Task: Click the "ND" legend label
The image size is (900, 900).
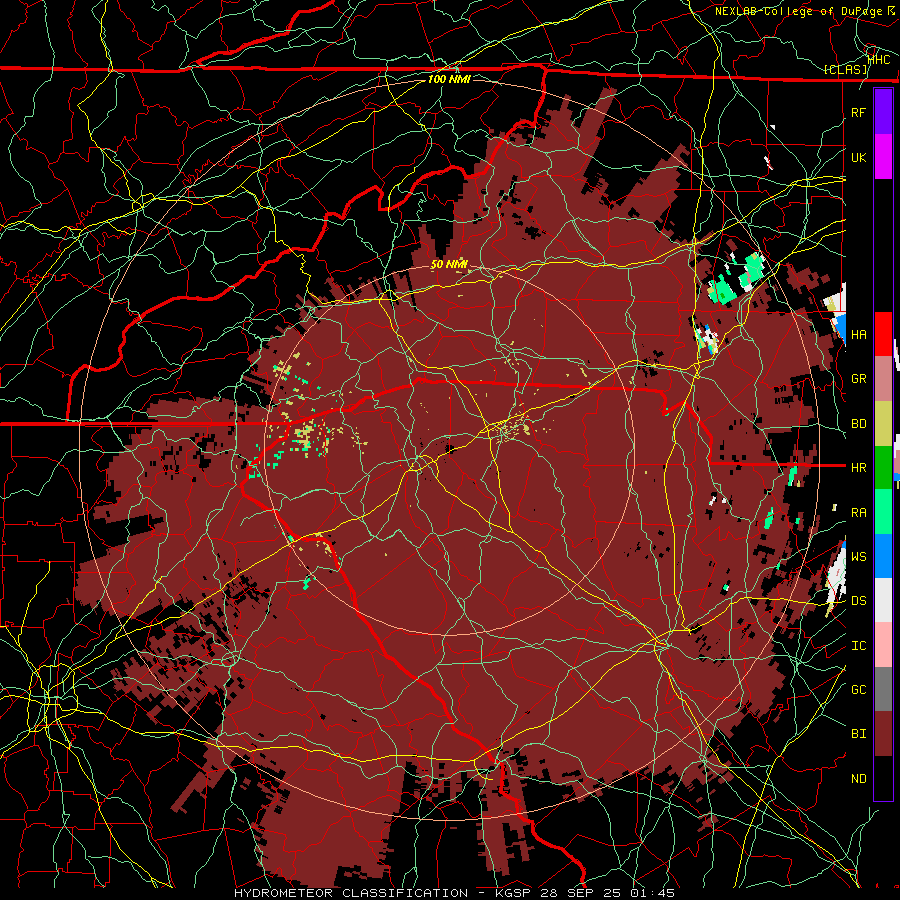Action: [858, 778]
